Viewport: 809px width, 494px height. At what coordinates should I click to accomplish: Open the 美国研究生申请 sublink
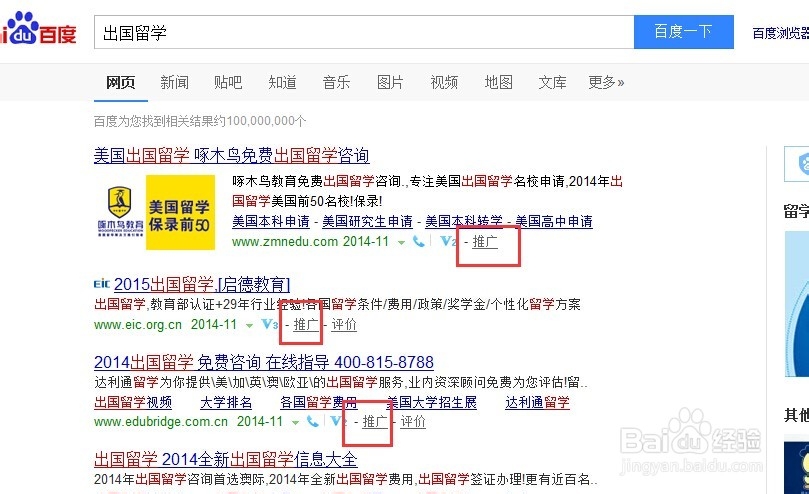367,221
